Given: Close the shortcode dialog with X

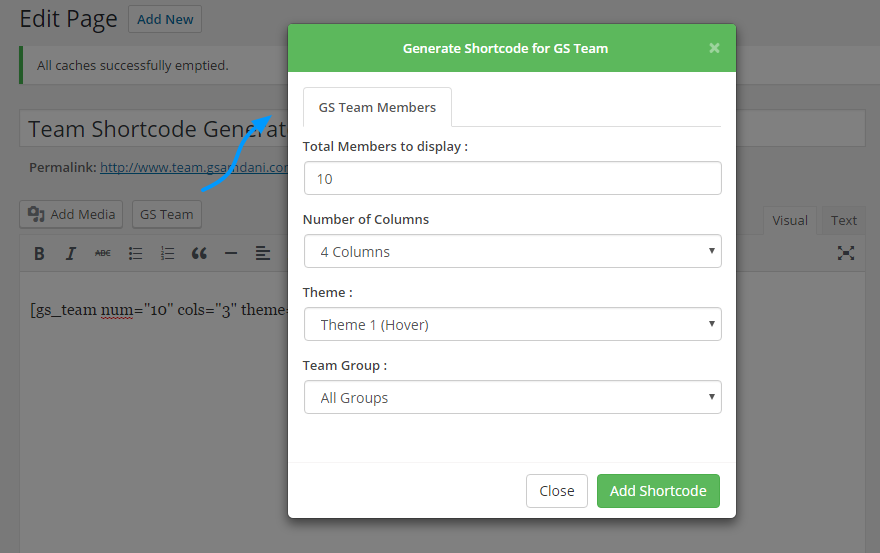Looking at the screenshot, I should pos(714,47).
